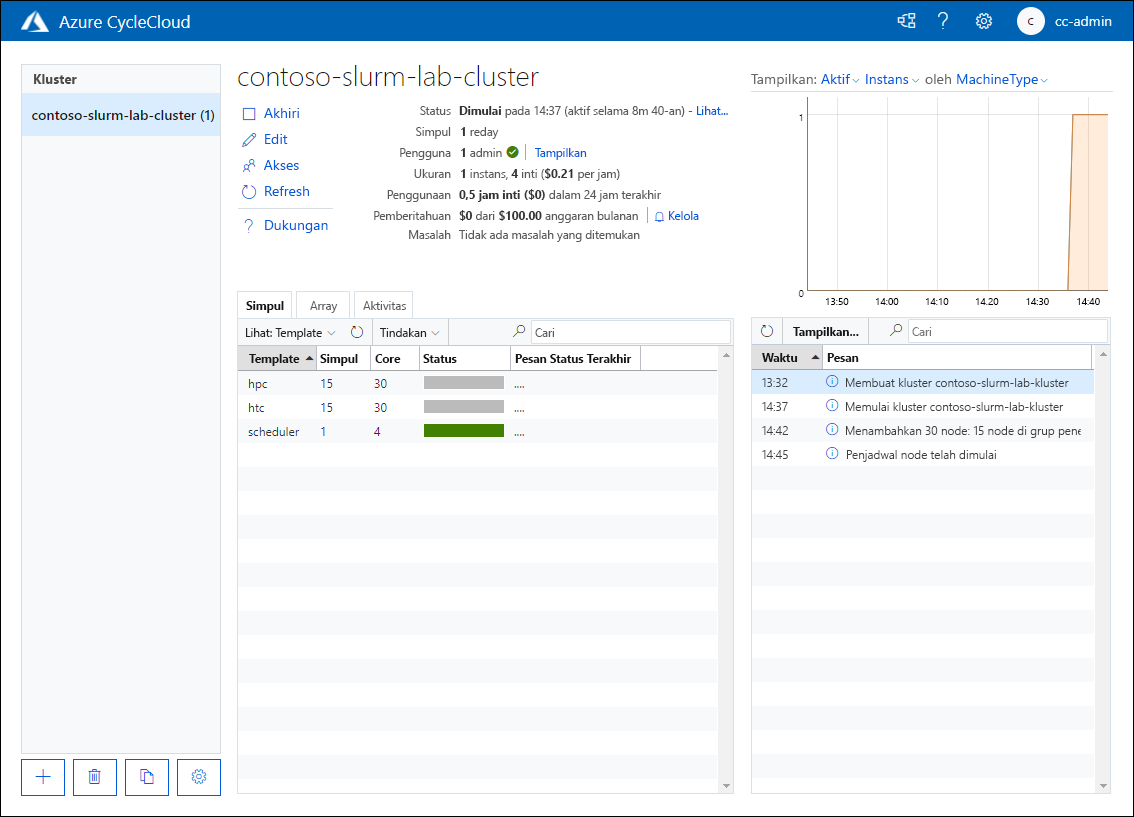
Task: Open cluster settings with the gear icon below Kluster
Action: [198, 777]
